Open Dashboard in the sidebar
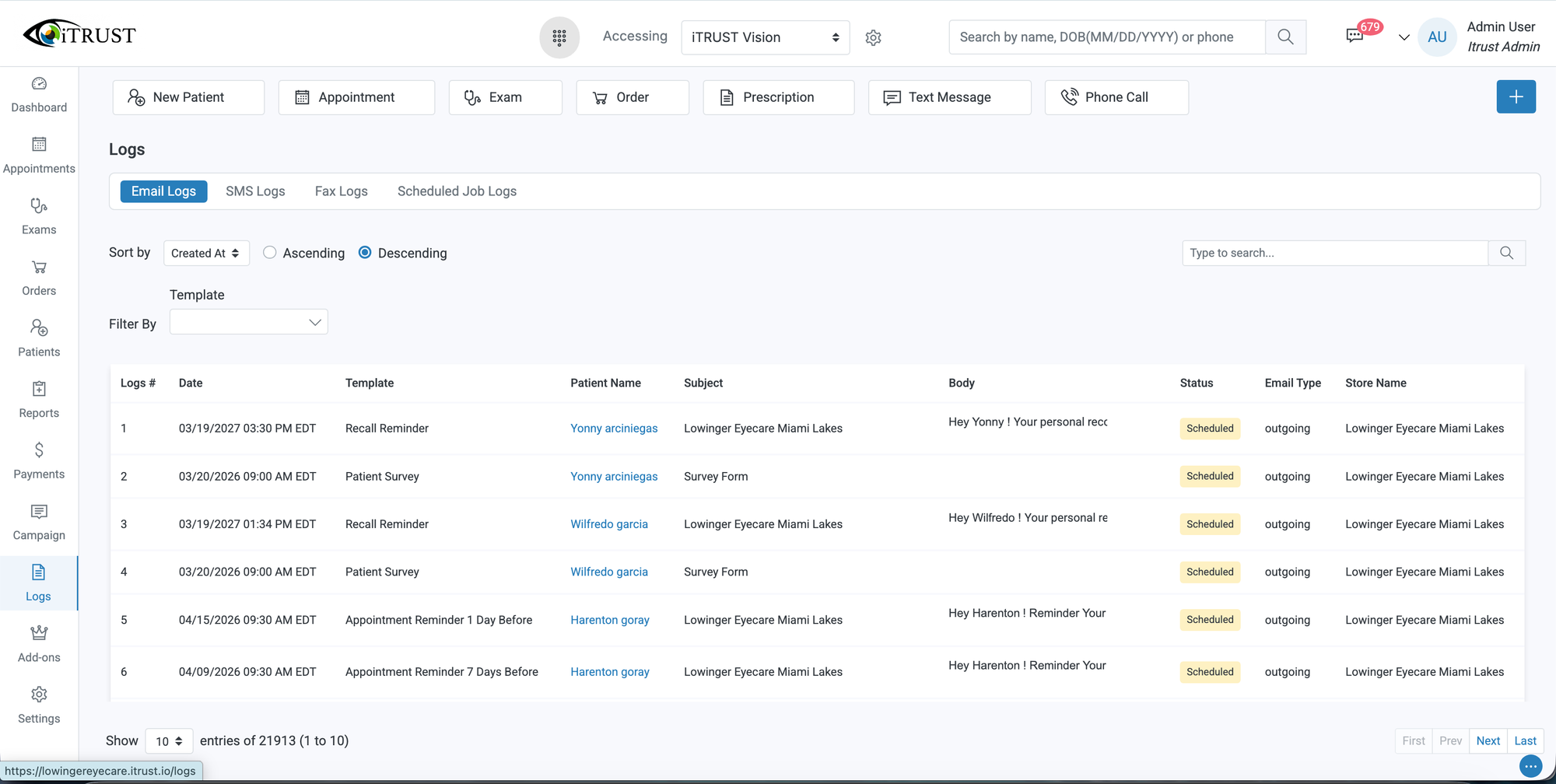This screenshot has height=784, width=1556. coord(39,95)
